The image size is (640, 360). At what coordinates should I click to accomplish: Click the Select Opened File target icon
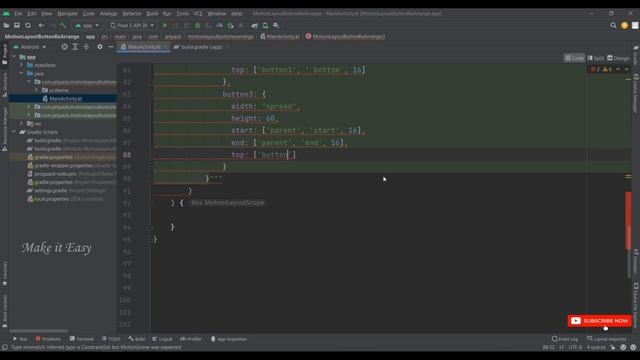(x=64, y=47)
